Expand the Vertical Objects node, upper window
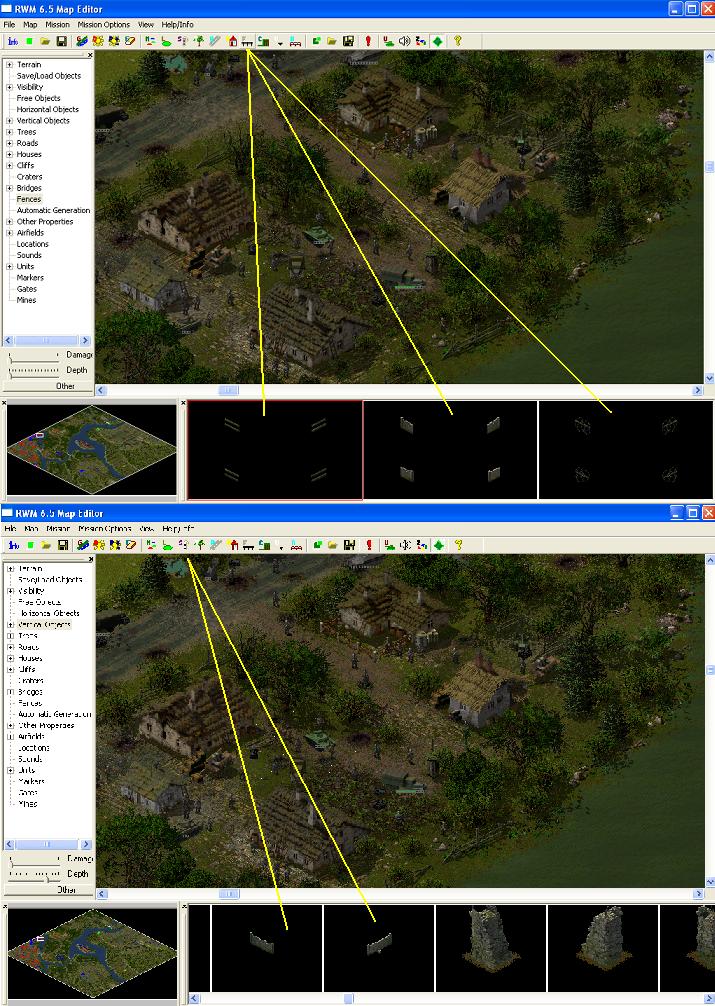The width and height of the screenshot is (715, 1006). (x=10, y=121)
